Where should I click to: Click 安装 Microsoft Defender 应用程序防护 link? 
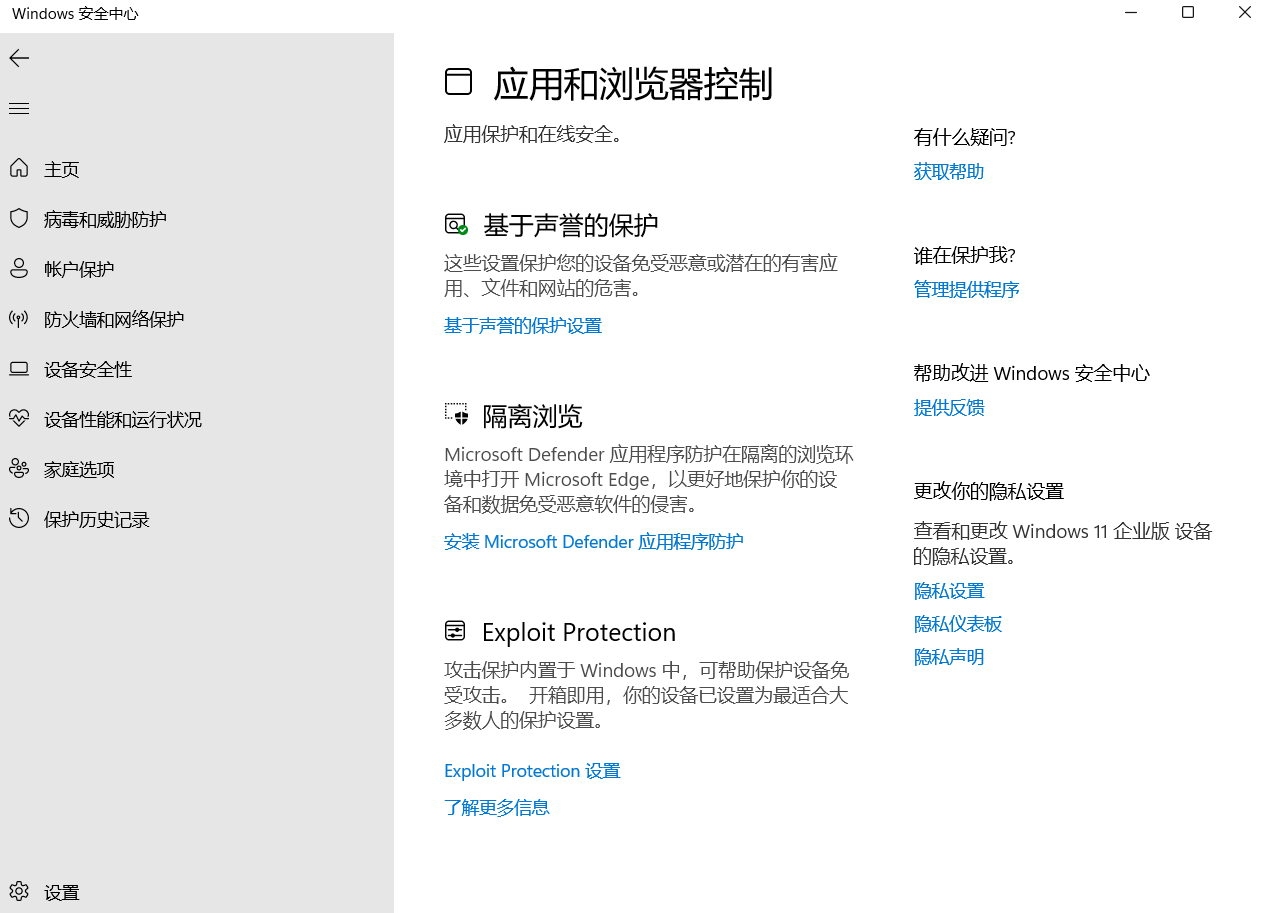(x=594, y=541)
